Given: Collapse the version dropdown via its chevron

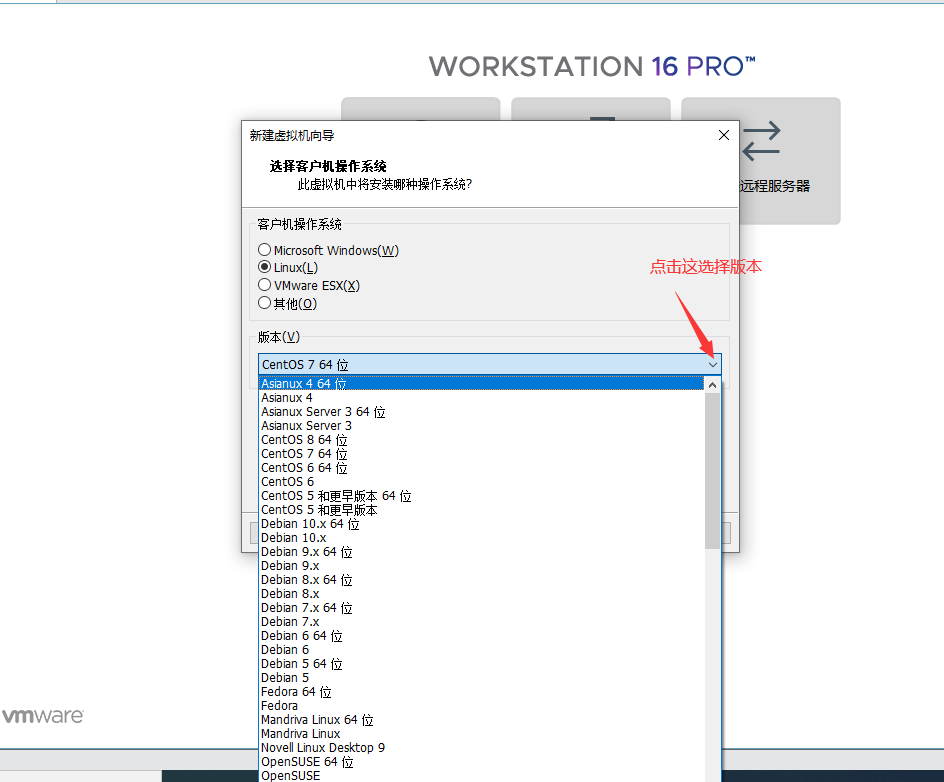Looking at the screenshot, I should point(713,365).
